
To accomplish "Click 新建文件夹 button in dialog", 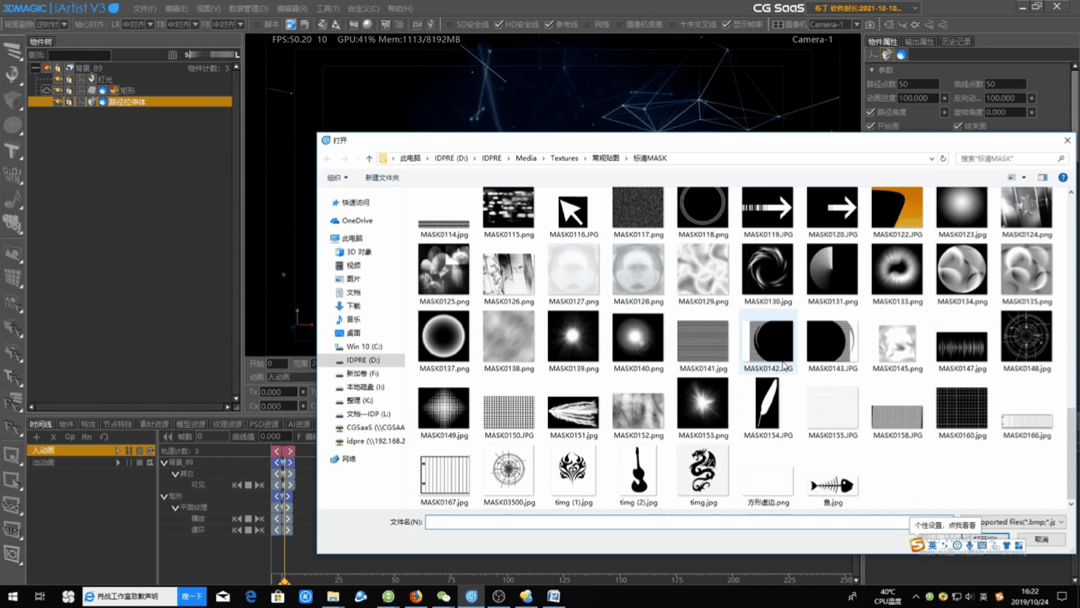I will point(382,178).
